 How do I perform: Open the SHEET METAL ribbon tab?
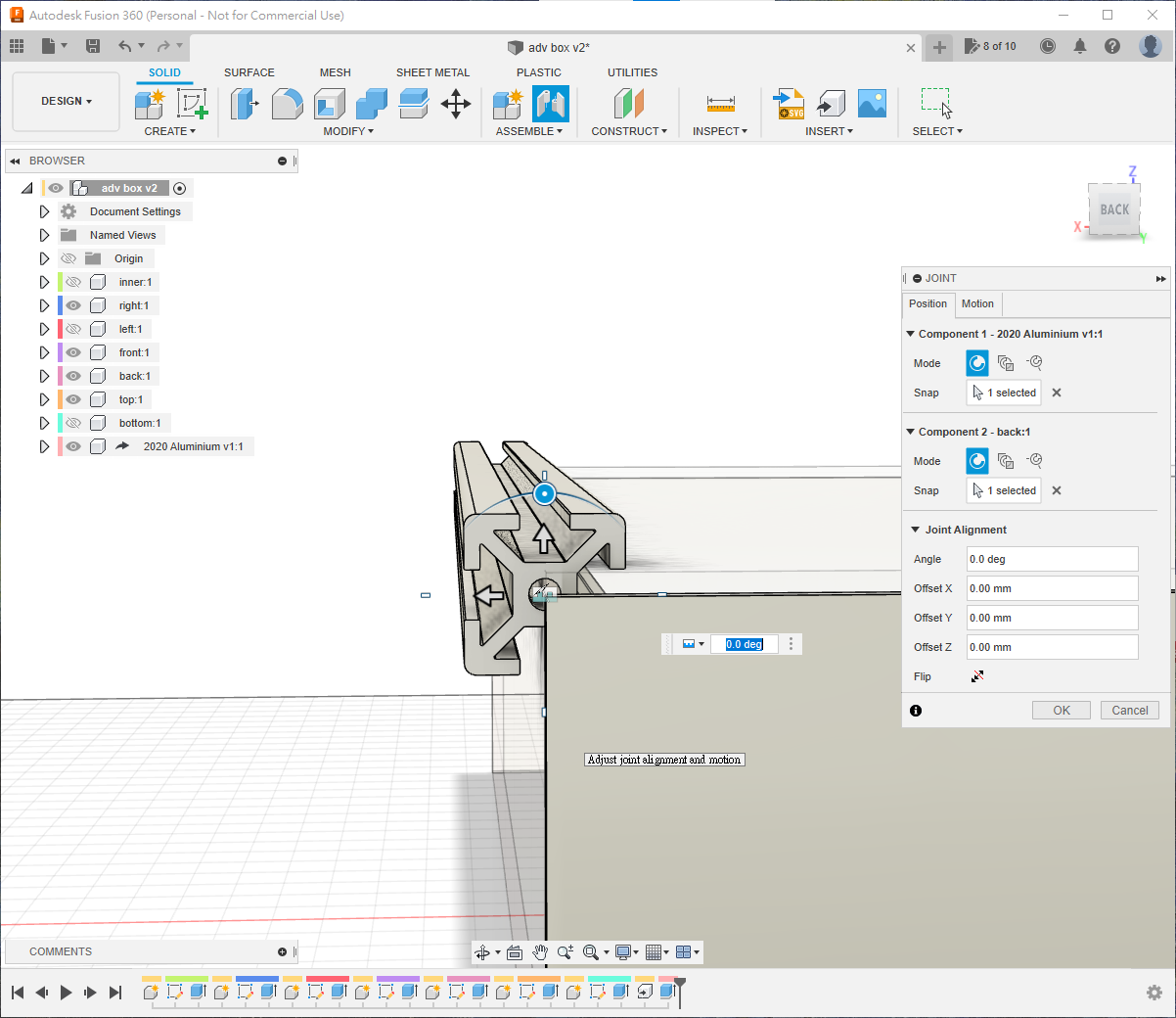(432, 72)
